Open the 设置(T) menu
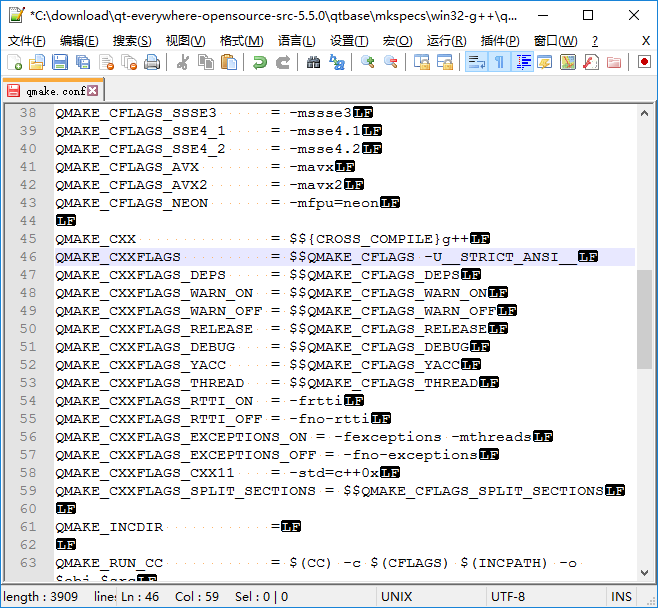Screen dimensions: 658x608 tap(349, 41)
